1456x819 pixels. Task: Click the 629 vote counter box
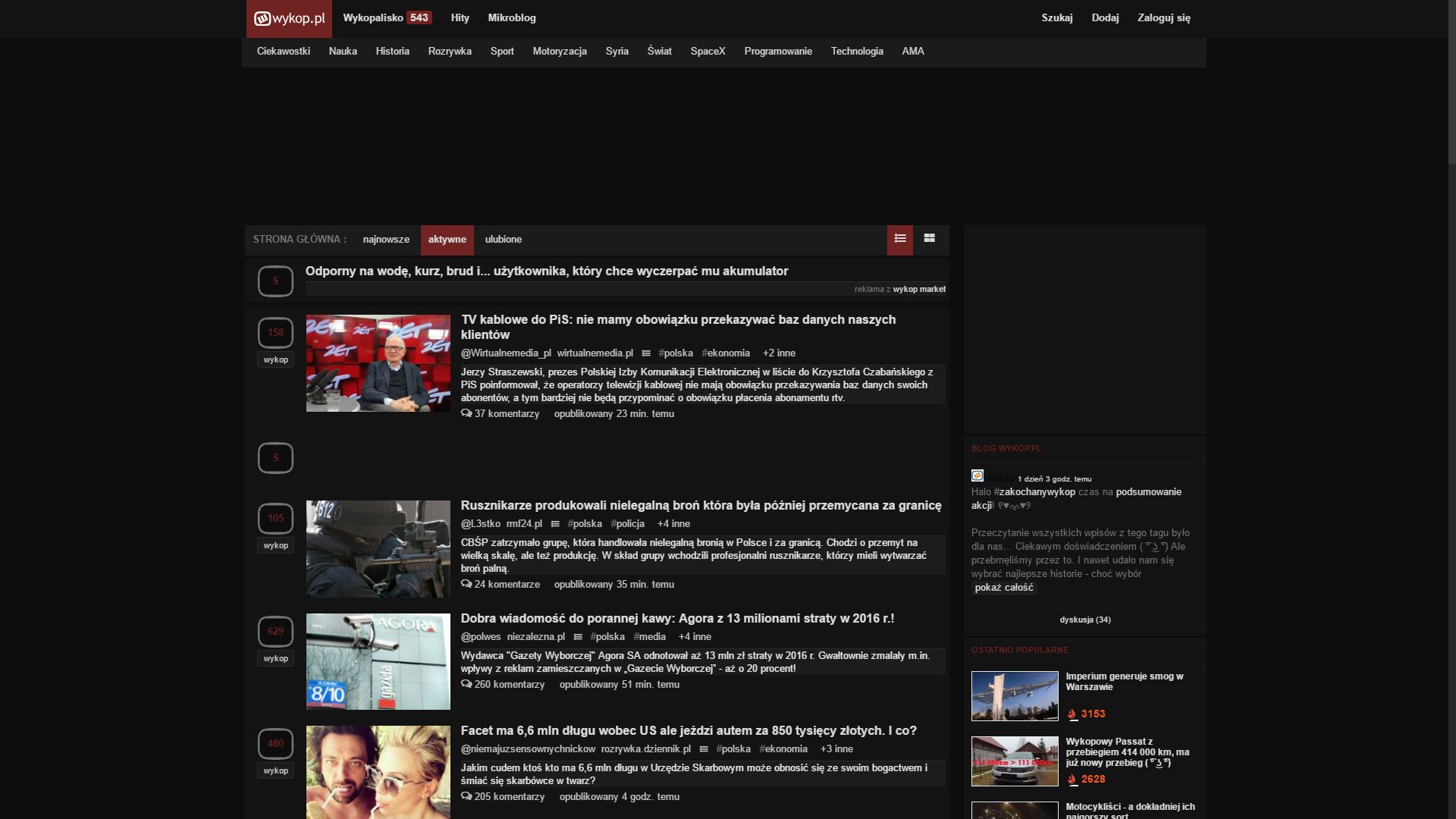pyautogui.click(x=275, y=632)
